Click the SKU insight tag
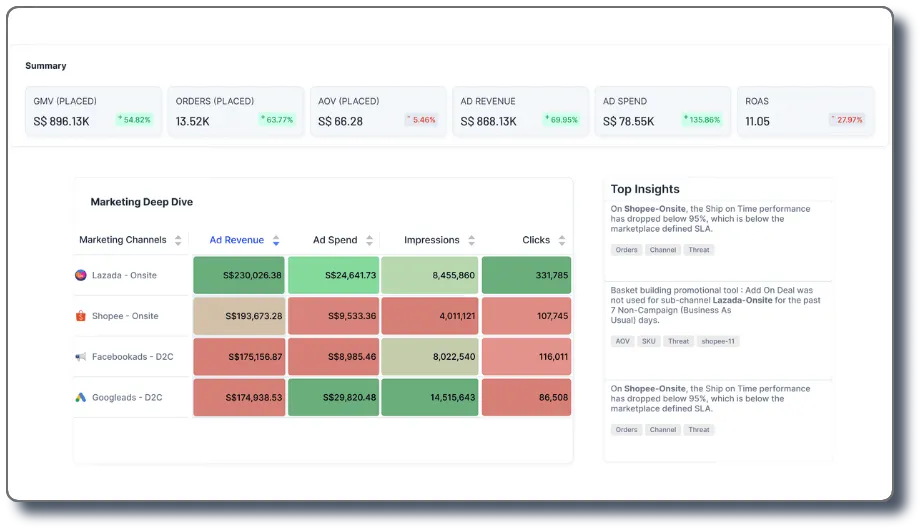924x532 pixels. coord(649,341)
